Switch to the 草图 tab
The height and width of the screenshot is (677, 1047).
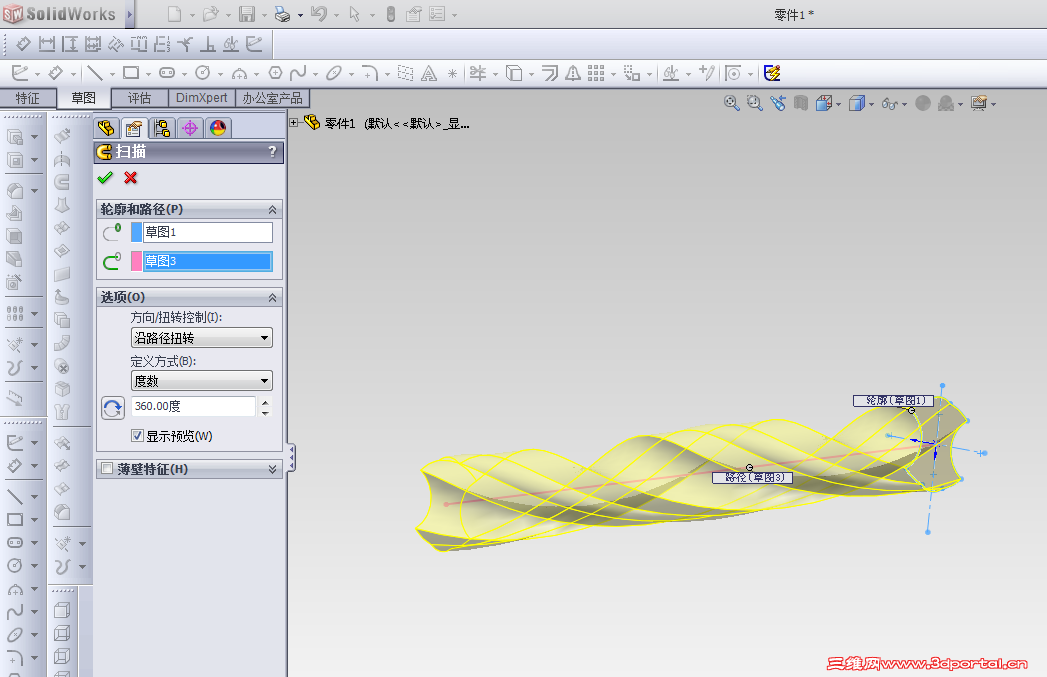pyautogui.click(x=83, y=98)
